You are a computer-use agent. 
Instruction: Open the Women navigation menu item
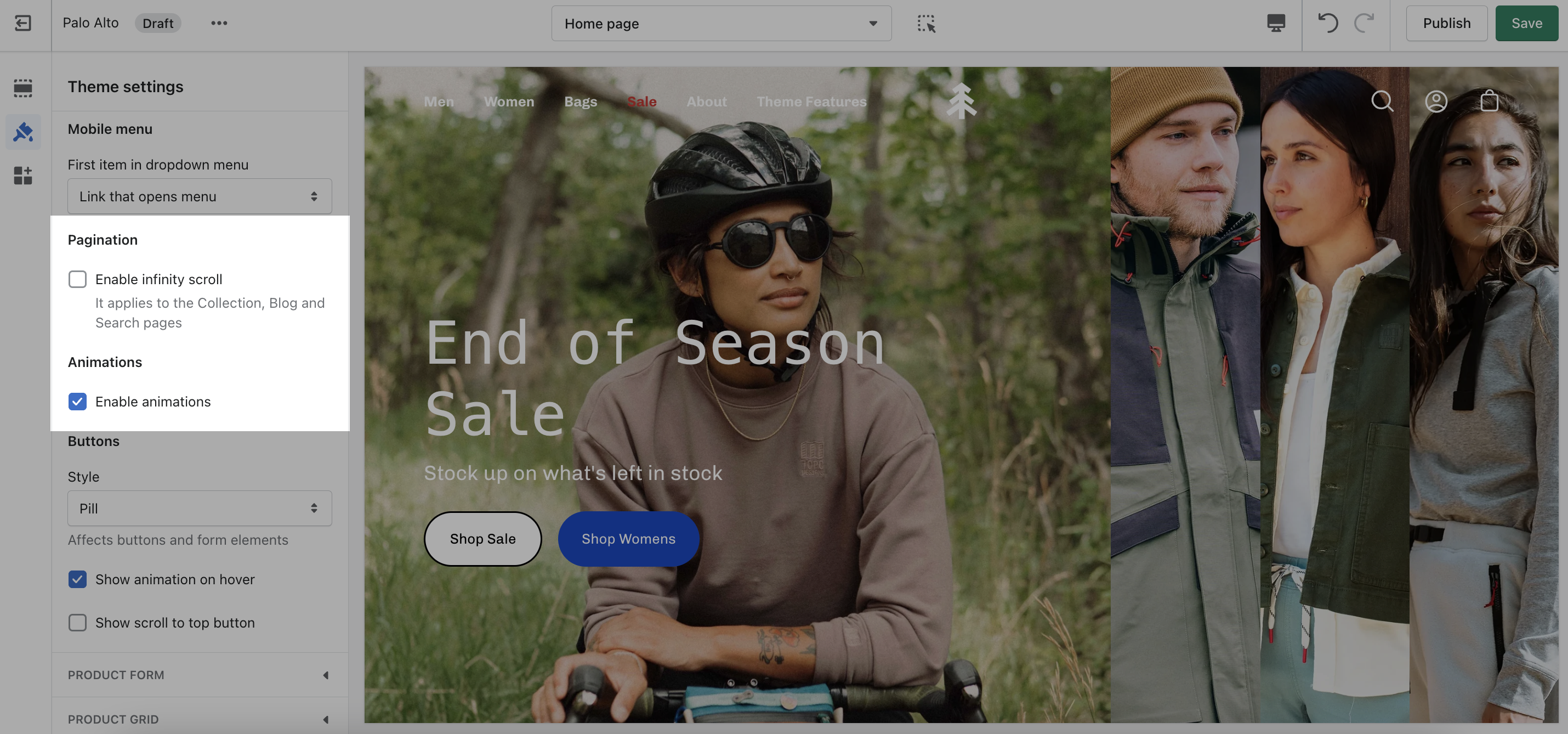[509, 101]
